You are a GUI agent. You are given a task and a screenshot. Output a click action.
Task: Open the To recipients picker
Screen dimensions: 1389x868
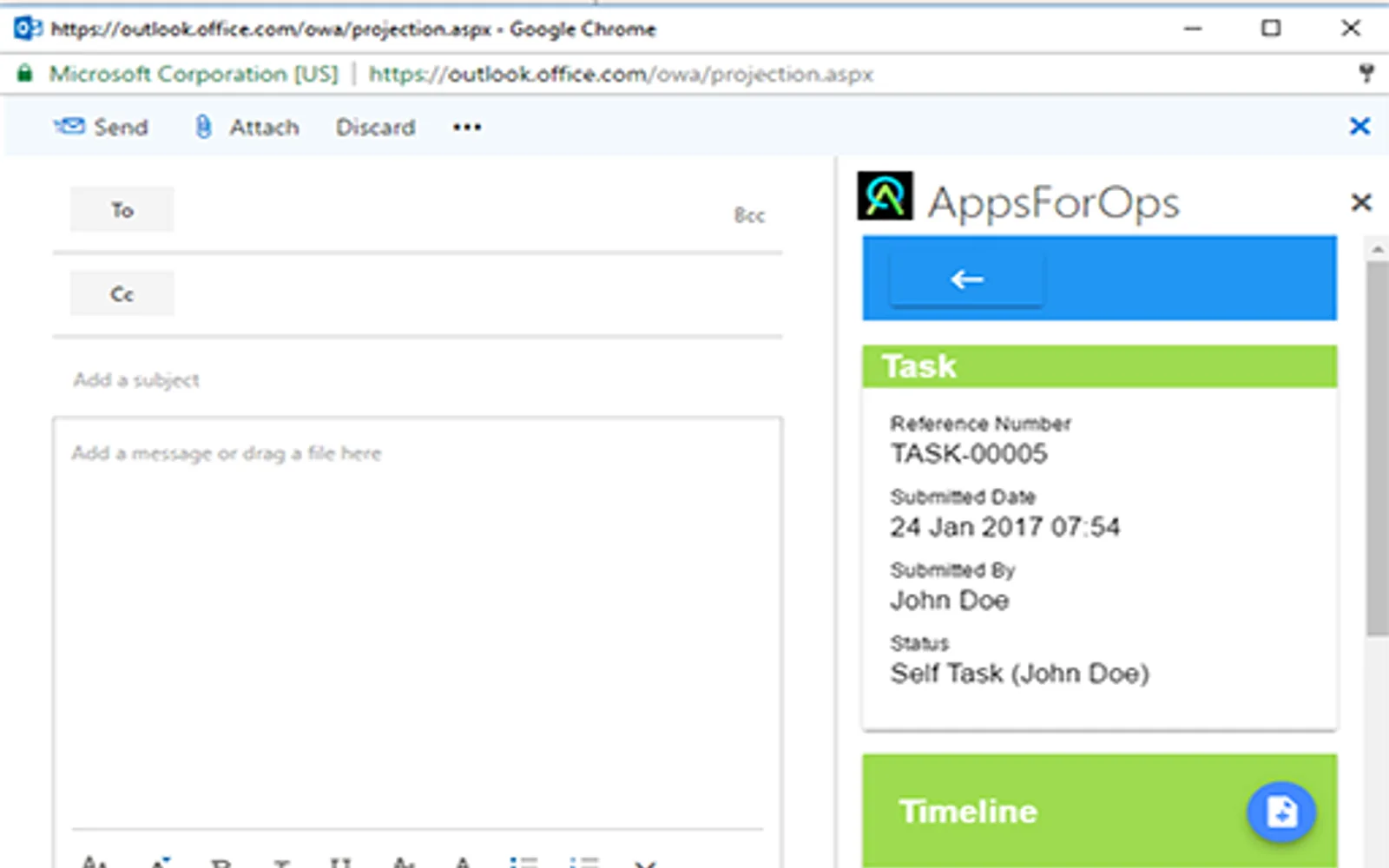click(x=122, y=210)
